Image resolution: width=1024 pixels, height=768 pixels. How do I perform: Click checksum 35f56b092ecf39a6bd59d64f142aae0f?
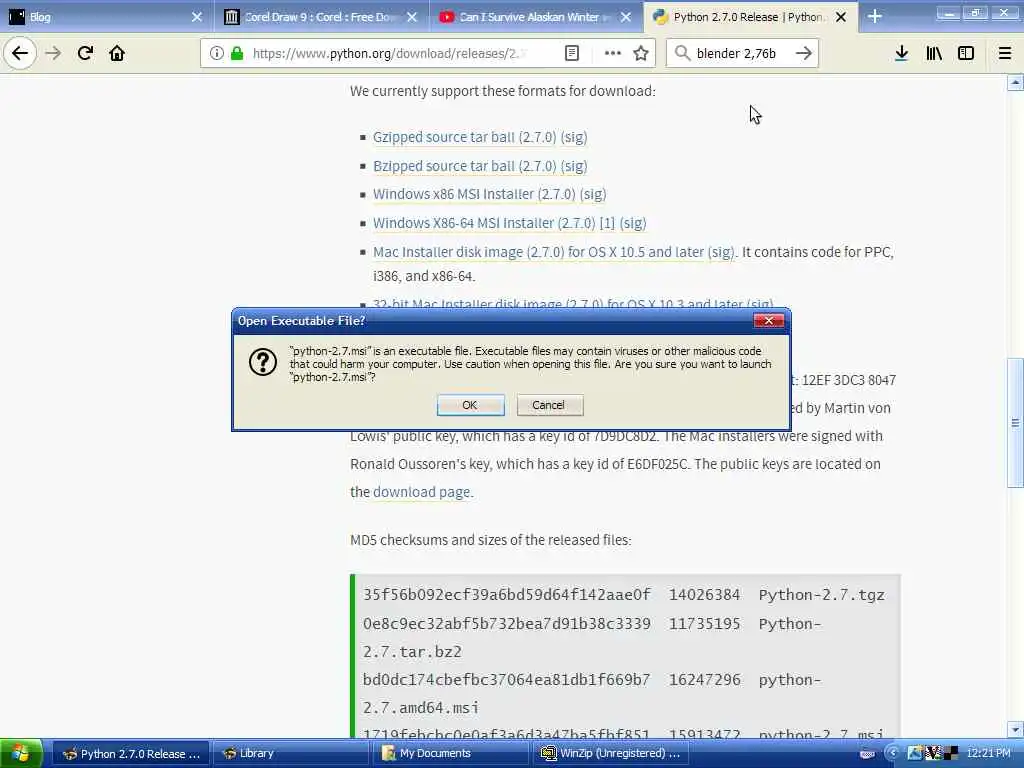[x=507, y=595]
